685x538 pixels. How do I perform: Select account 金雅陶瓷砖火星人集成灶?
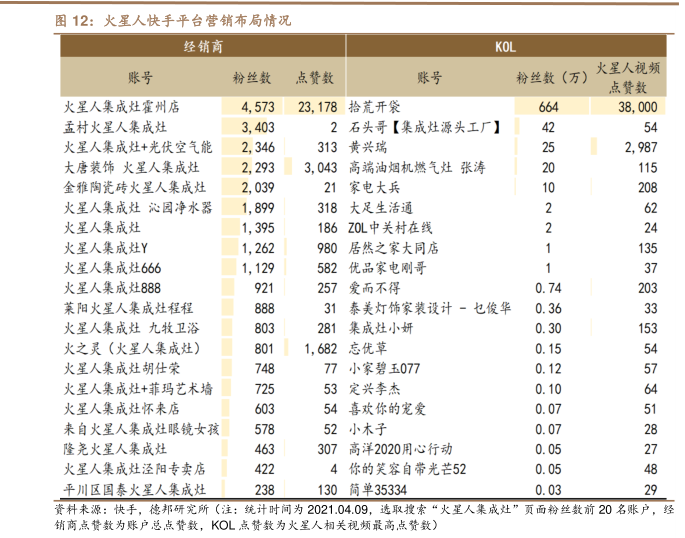pyautogui.click(x=128, y=187)
